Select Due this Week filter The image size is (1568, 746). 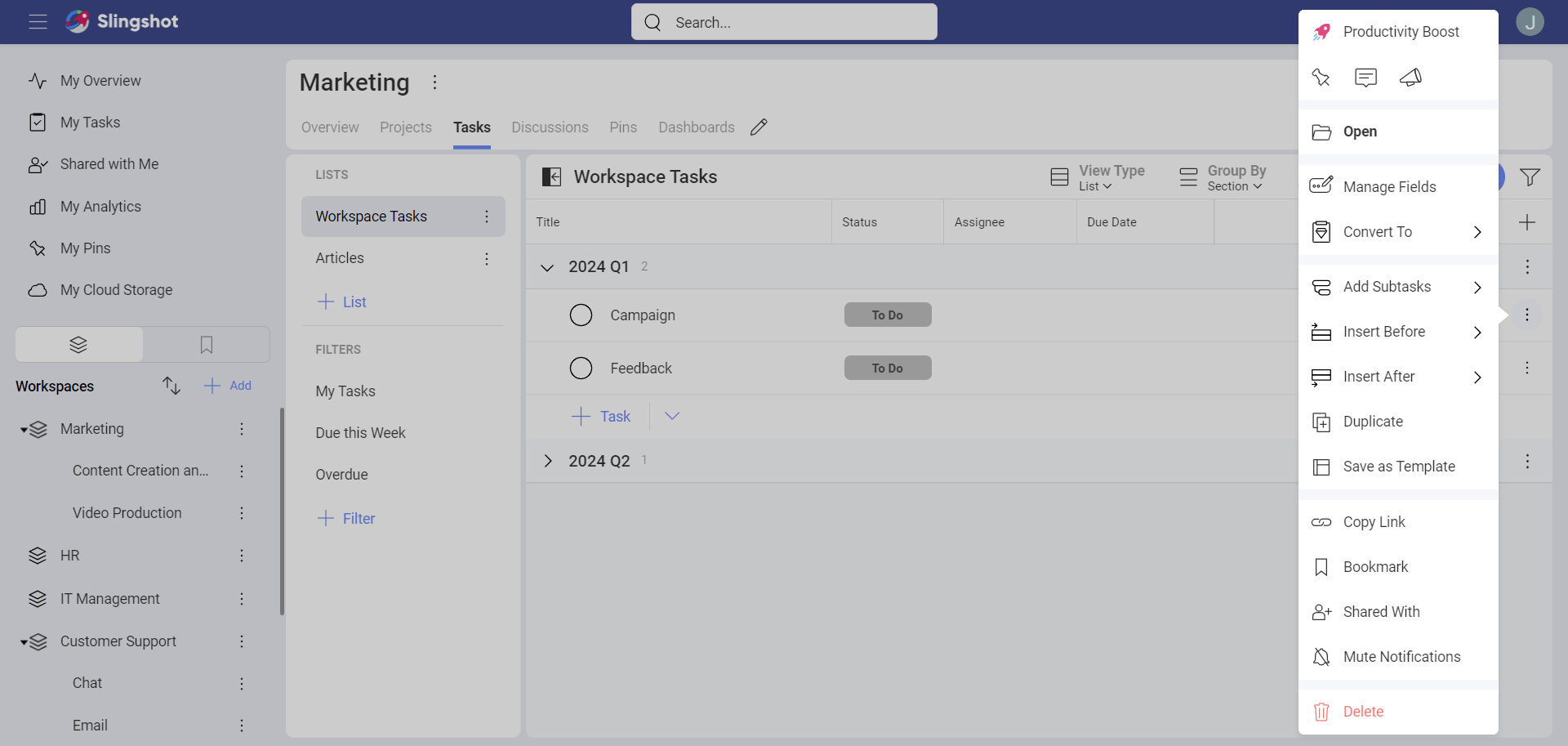pyautogui.click(x=360, y=433)
